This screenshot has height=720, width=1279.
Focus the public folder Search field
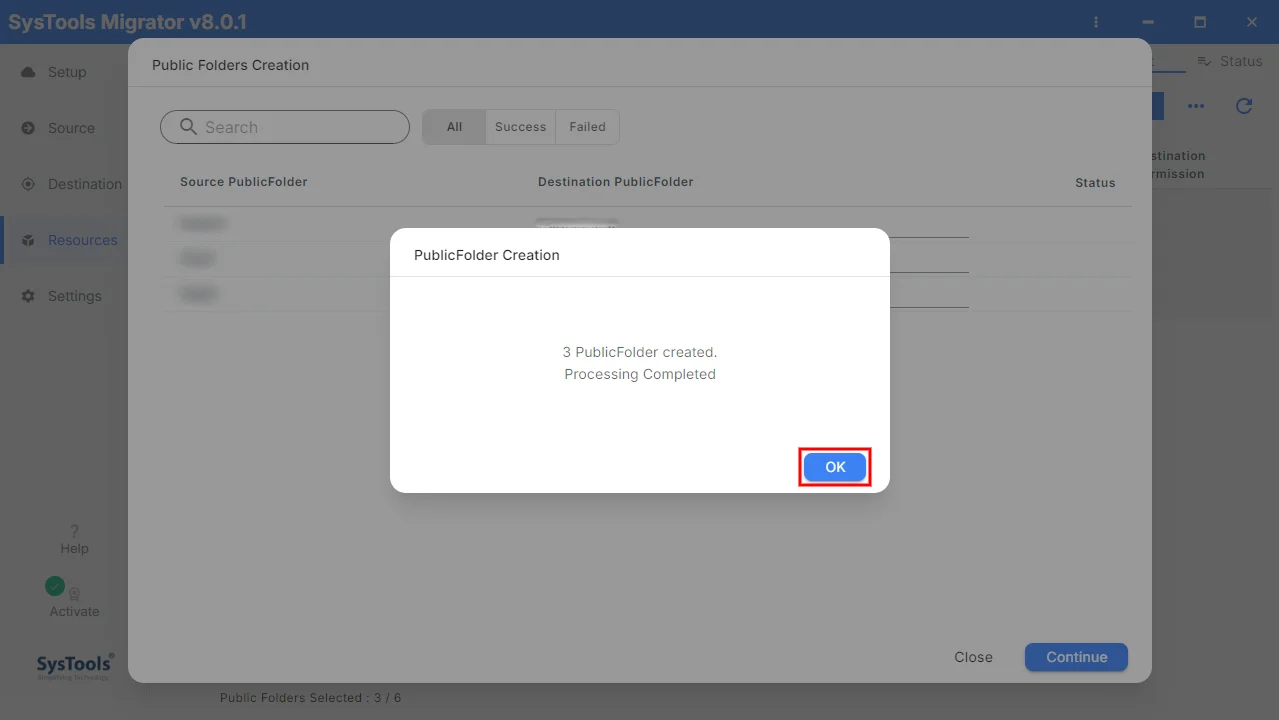(285, 127)
